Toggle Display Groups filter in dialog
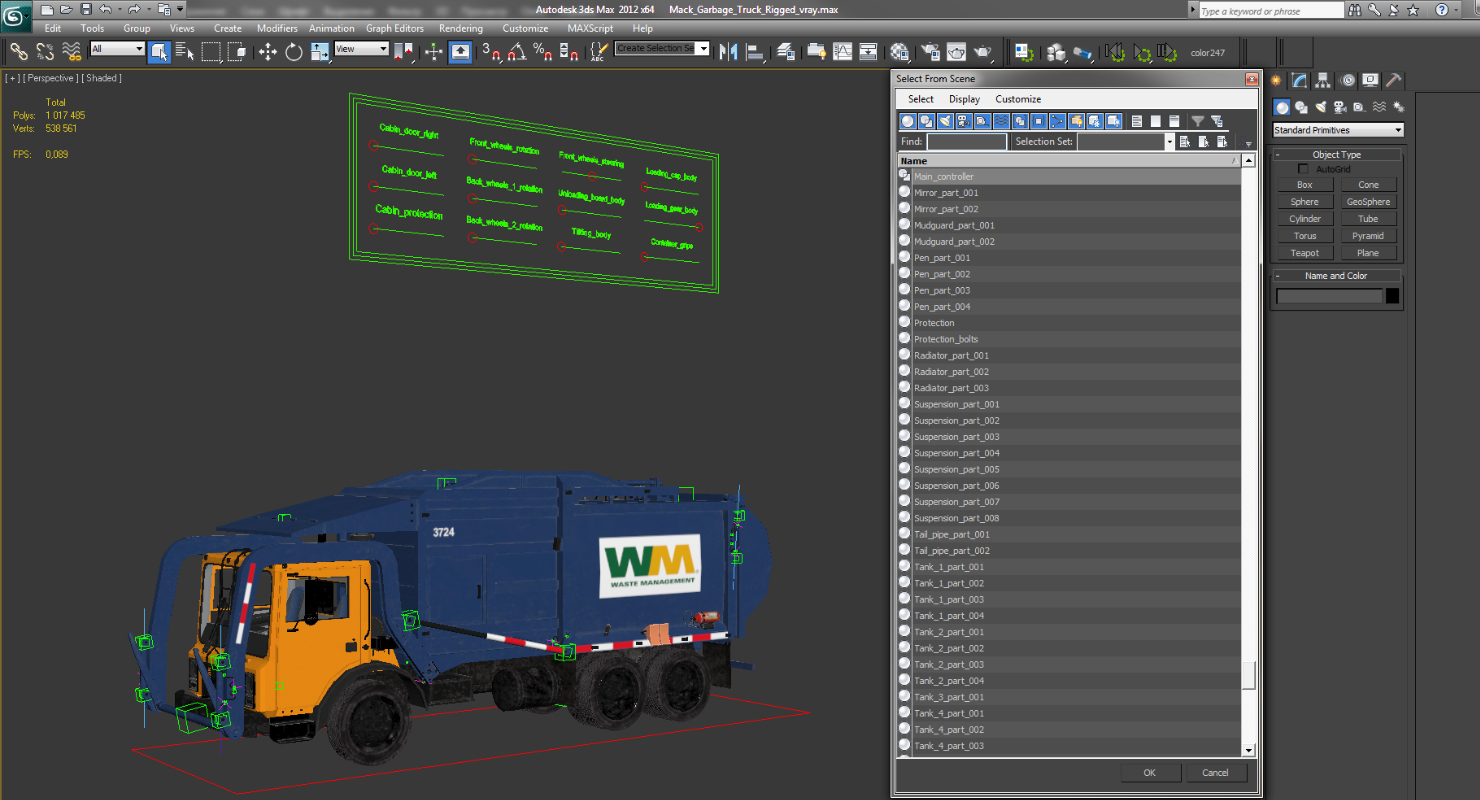 pyautogui.click(x=1020, y=121)
